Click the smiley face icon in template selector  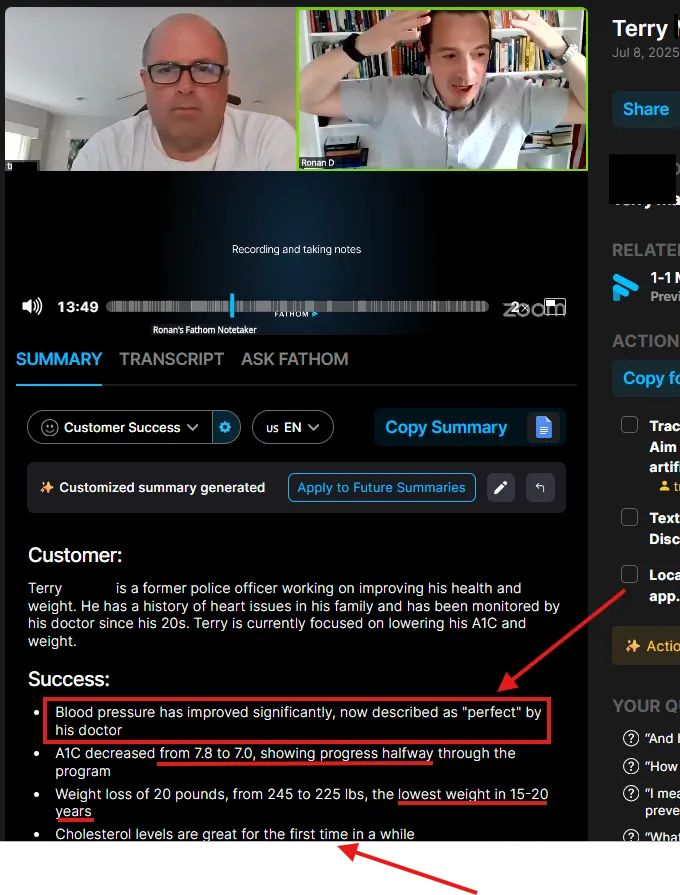pos(50,428)
